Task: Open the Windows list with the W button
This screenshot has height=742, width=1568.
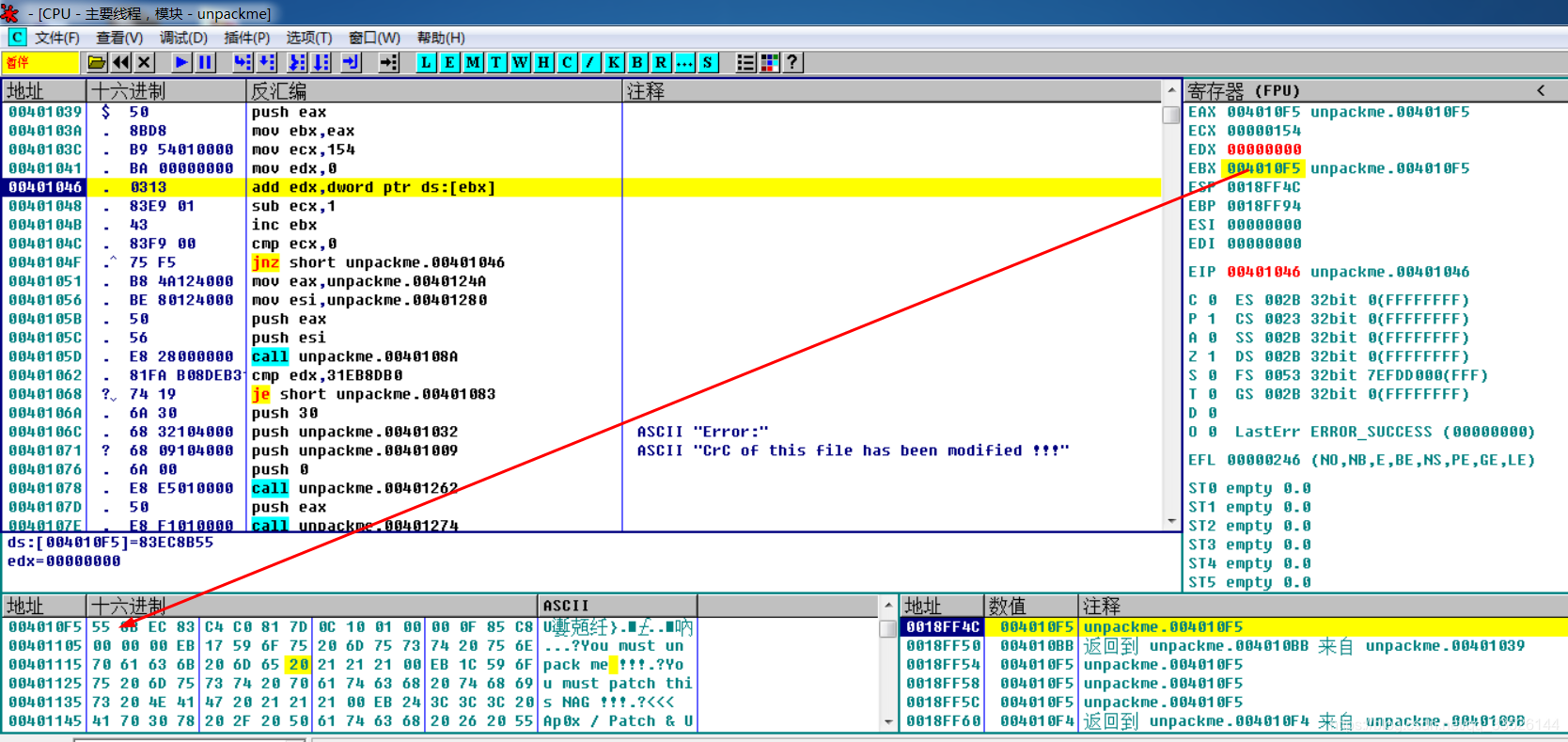Action: click(x=521, y=63)
